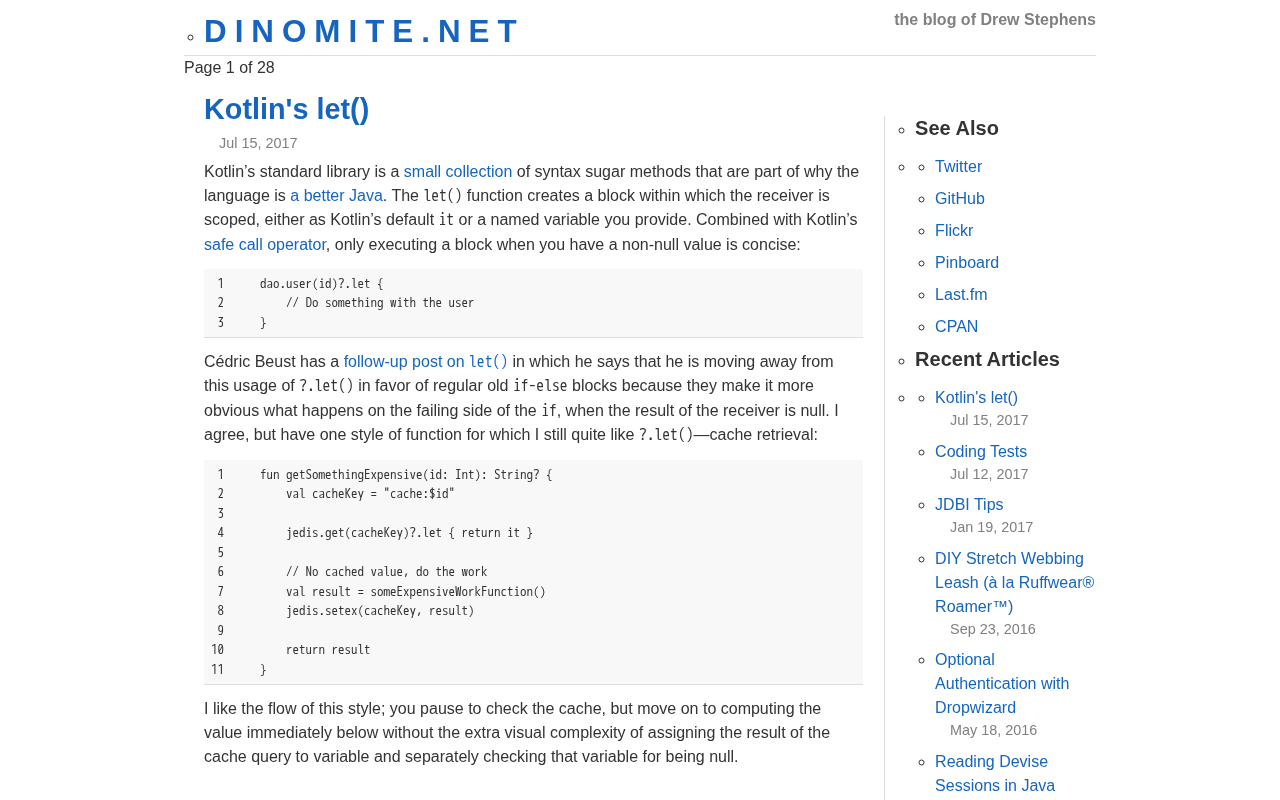Open Reading Devise Sessions in Java article

pyautogui.click(x=995, y=773)
